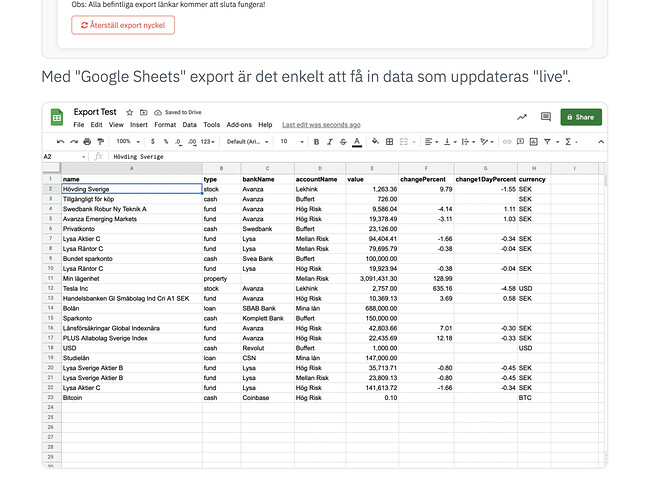Collapse the toolbar with up chevron
Viewport: 649px width, 500px height.
point(601,142)
